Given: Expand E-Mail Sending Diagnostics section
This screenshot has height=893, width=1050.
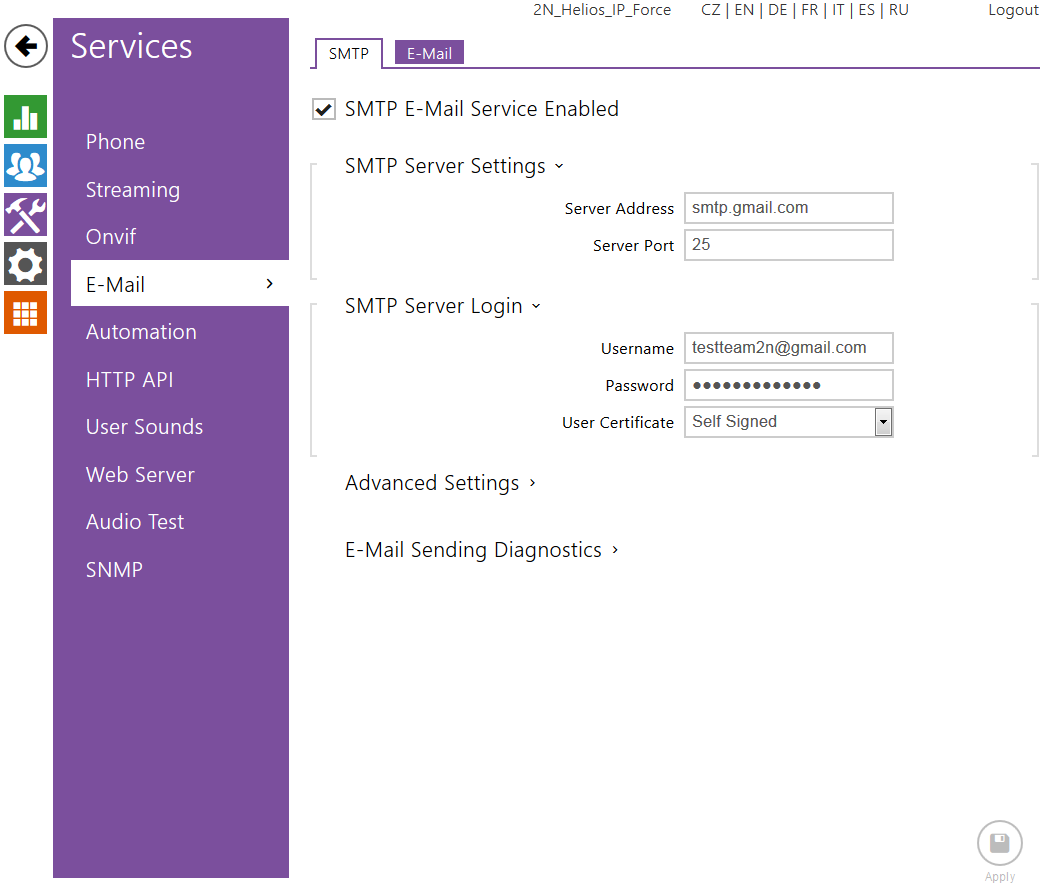Looking at the screenshot, I should point(482,550).
